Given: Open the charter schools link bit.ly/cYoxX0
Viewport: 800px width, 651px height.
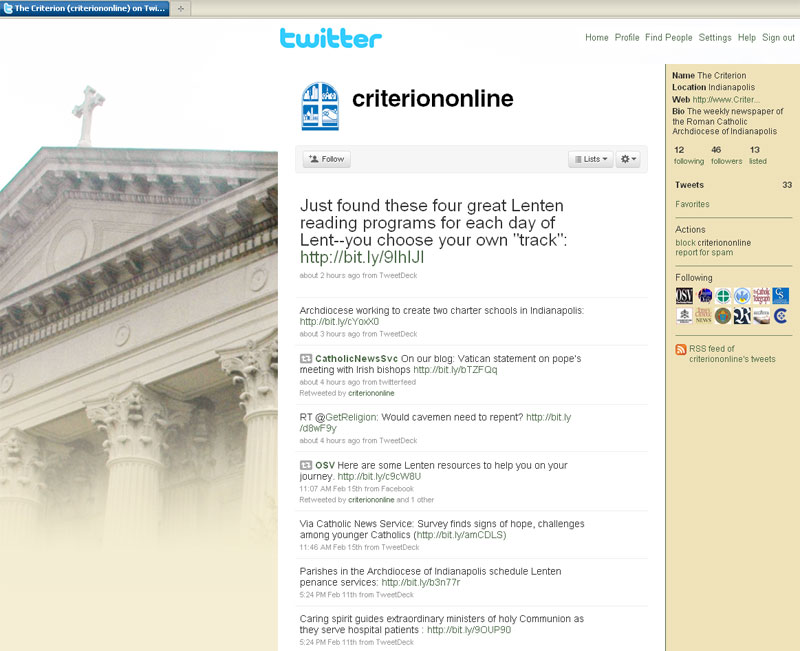Looking at the screenshot, I should click(339, 321).
